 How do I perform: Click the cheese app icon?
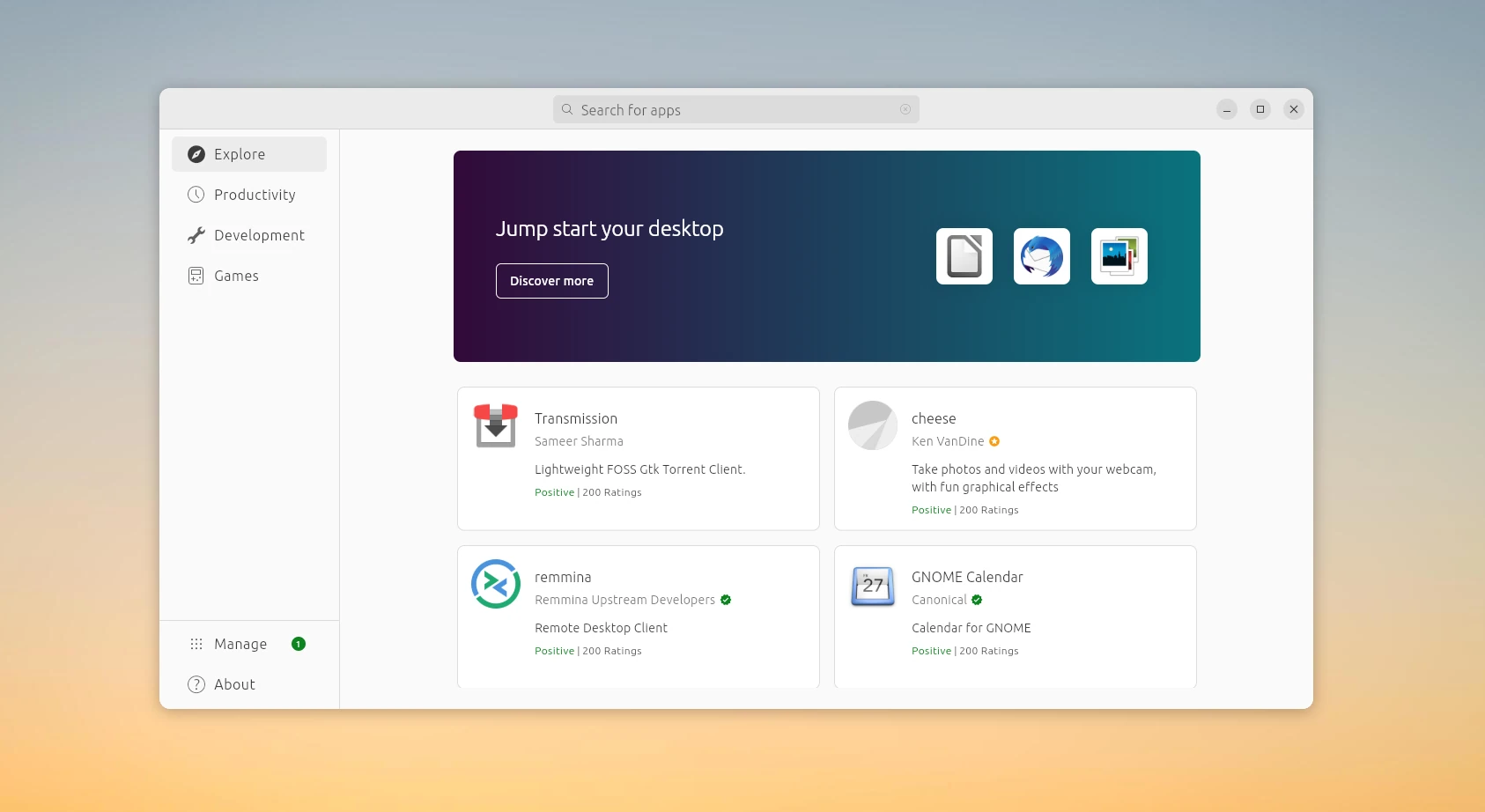click(873, 425)
